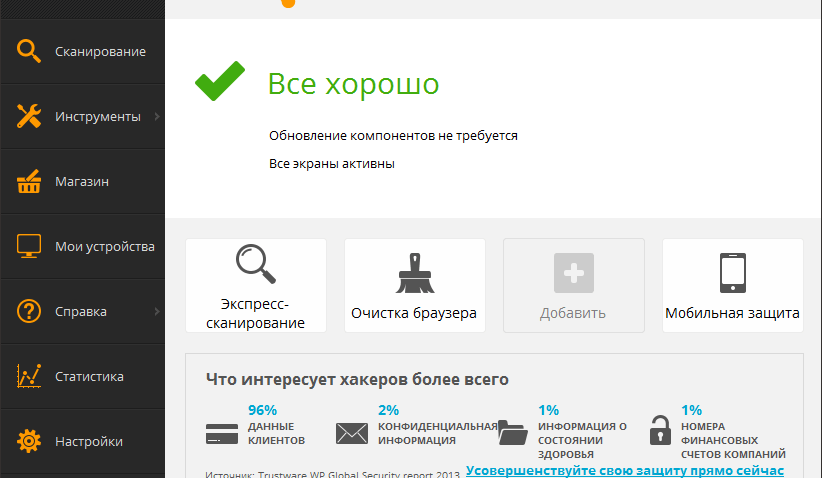
Task: Click the smartphone icon on the Мобильная защита tile
Action: tap(733, 273)
